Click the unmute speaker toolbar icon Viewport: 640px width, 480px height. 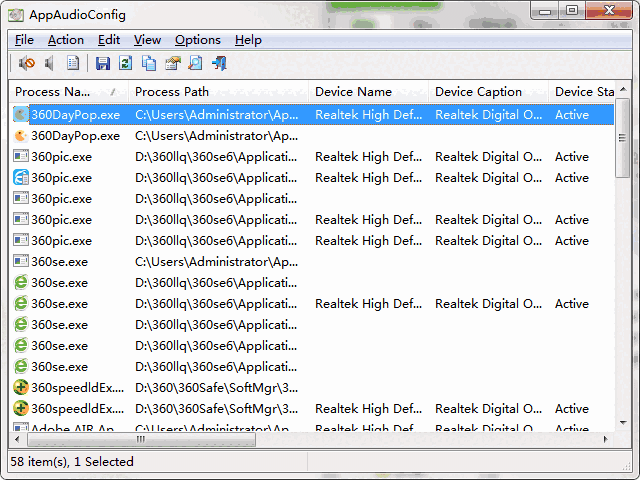tap(49, 63)
